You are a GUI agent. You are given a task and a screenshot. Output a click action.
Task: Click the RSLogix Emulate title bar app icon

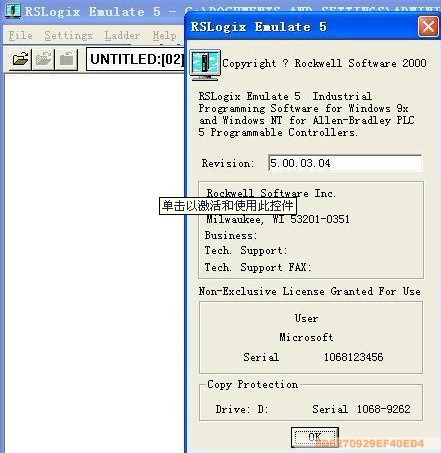[13, 11]
